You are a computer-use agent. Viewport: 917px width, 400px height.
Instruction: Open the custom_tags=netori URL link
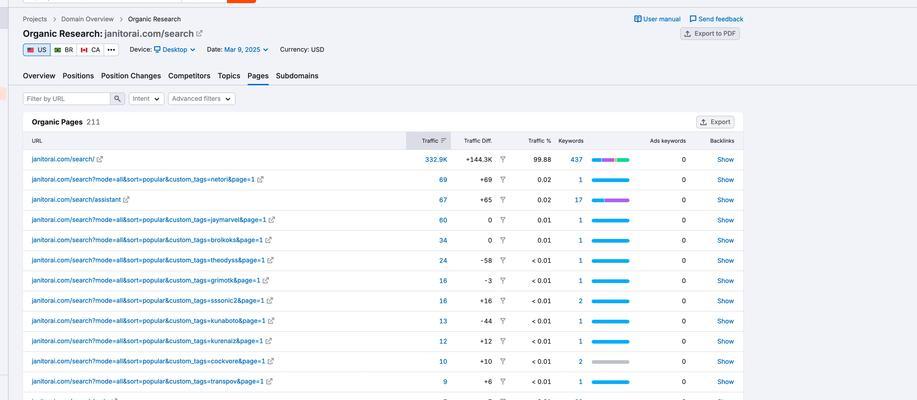pyautogui.click(x=143, y=180)
